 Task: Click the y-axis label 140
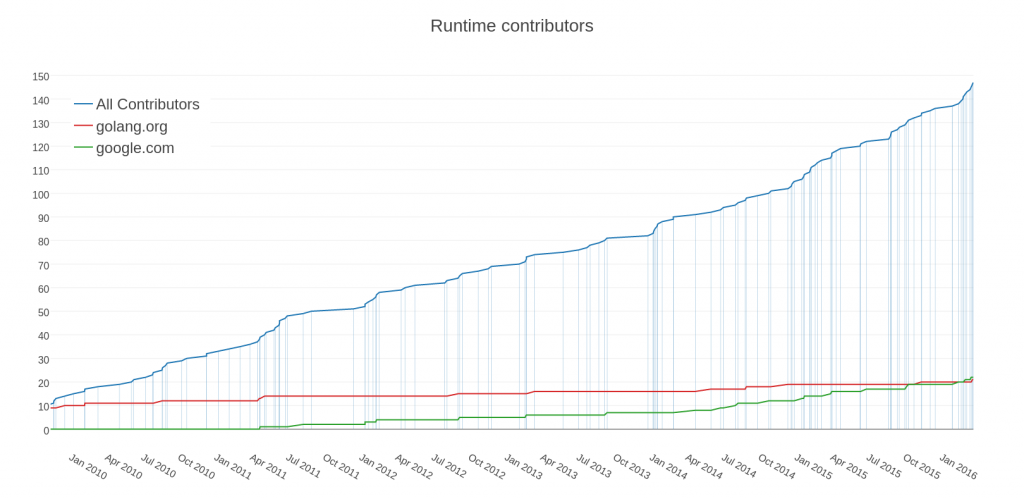40,100
